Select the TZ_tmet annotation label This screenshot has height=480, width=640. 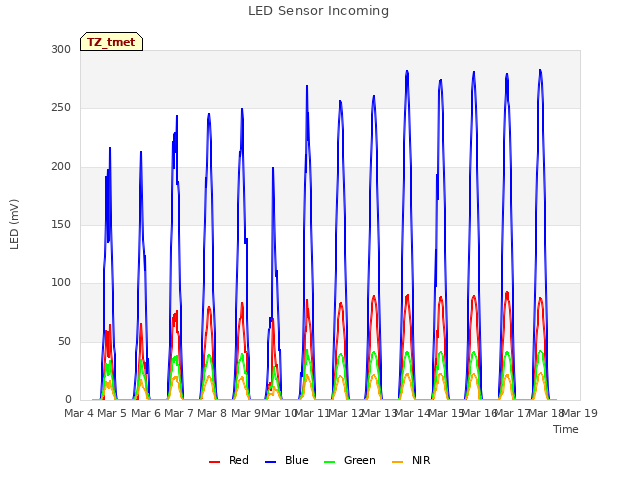point(111,42)
